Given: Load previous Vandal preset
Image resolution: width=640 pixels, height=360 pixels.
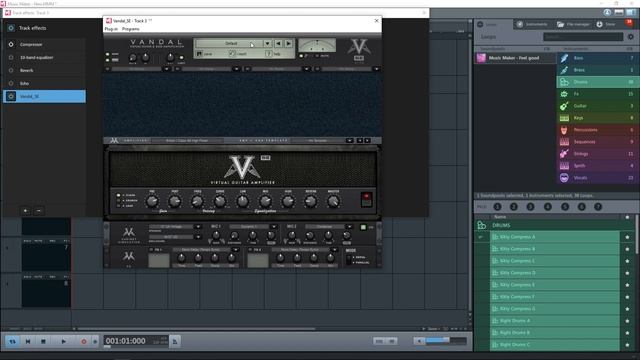Looking at the screenshot, I should [x=278, y=43].
